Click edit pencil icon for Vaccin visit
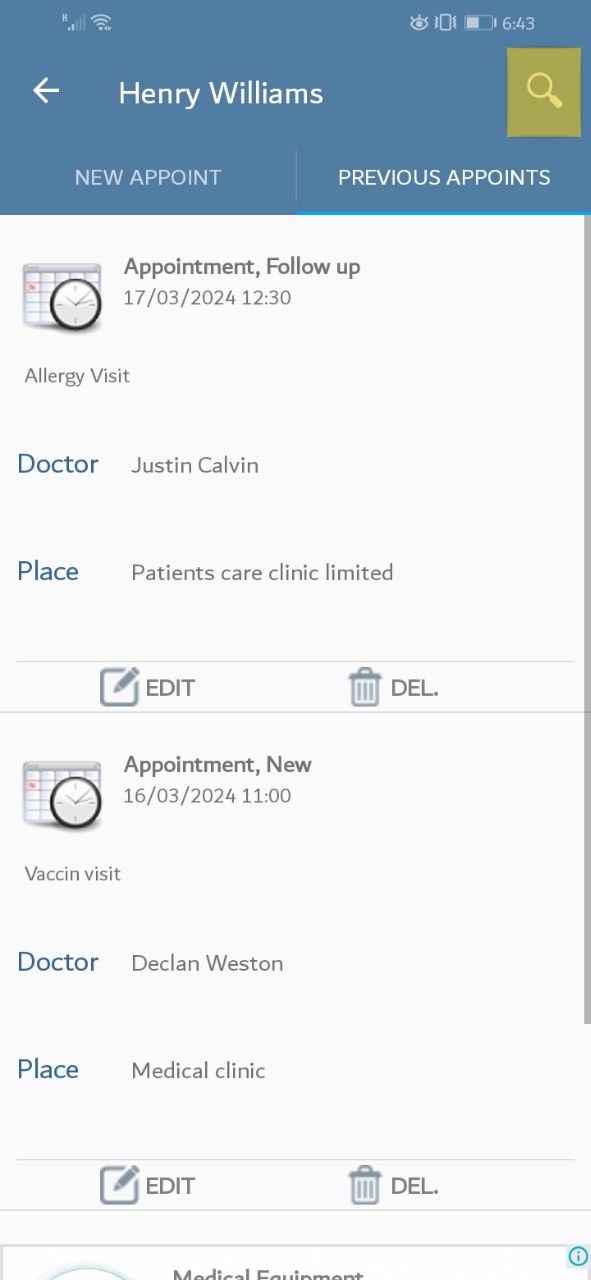Image resolution: width=591 pixels, height=1280 pixels. point(120,1185)
